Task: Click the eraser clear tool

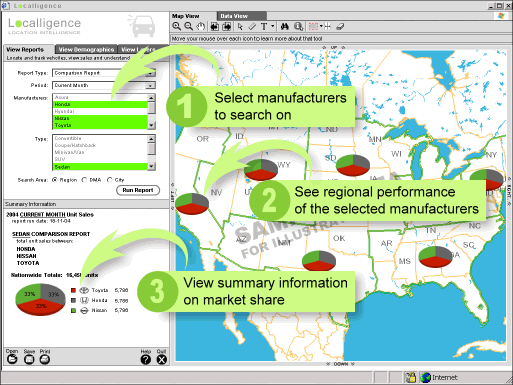Action: click(x=340, y=27)
